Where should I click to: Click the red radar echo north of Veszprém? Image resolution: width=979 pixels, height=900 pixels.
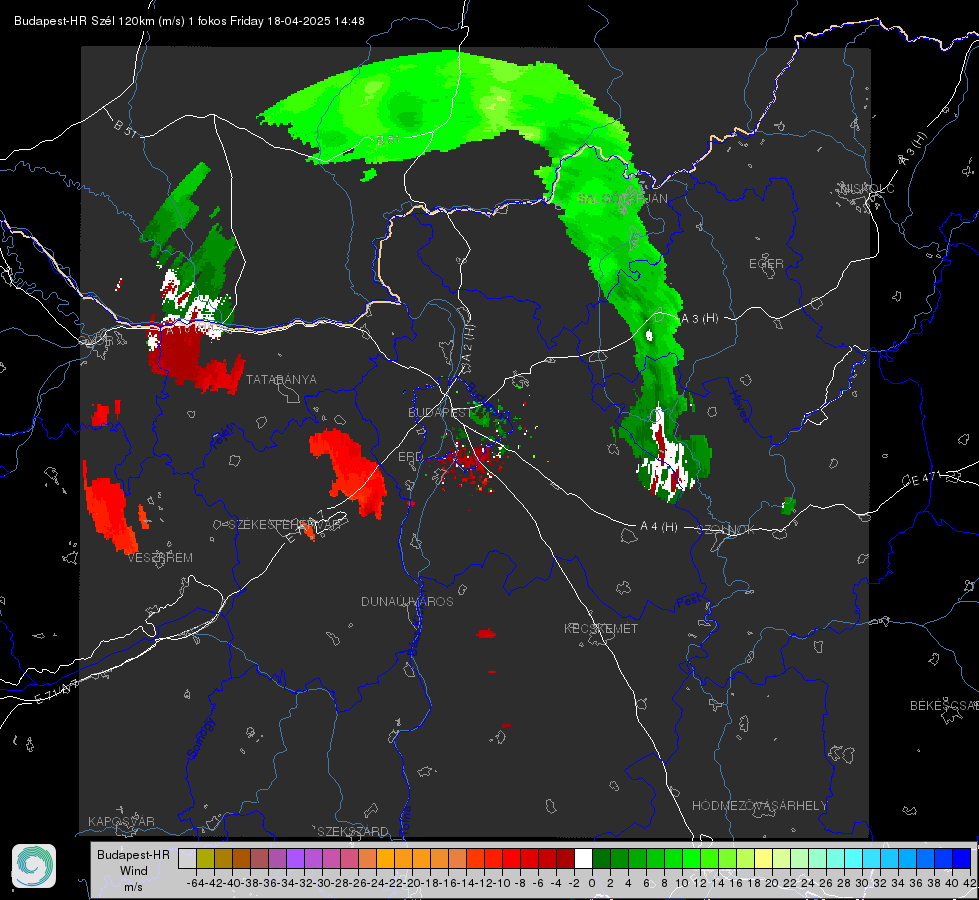point(110,513)
